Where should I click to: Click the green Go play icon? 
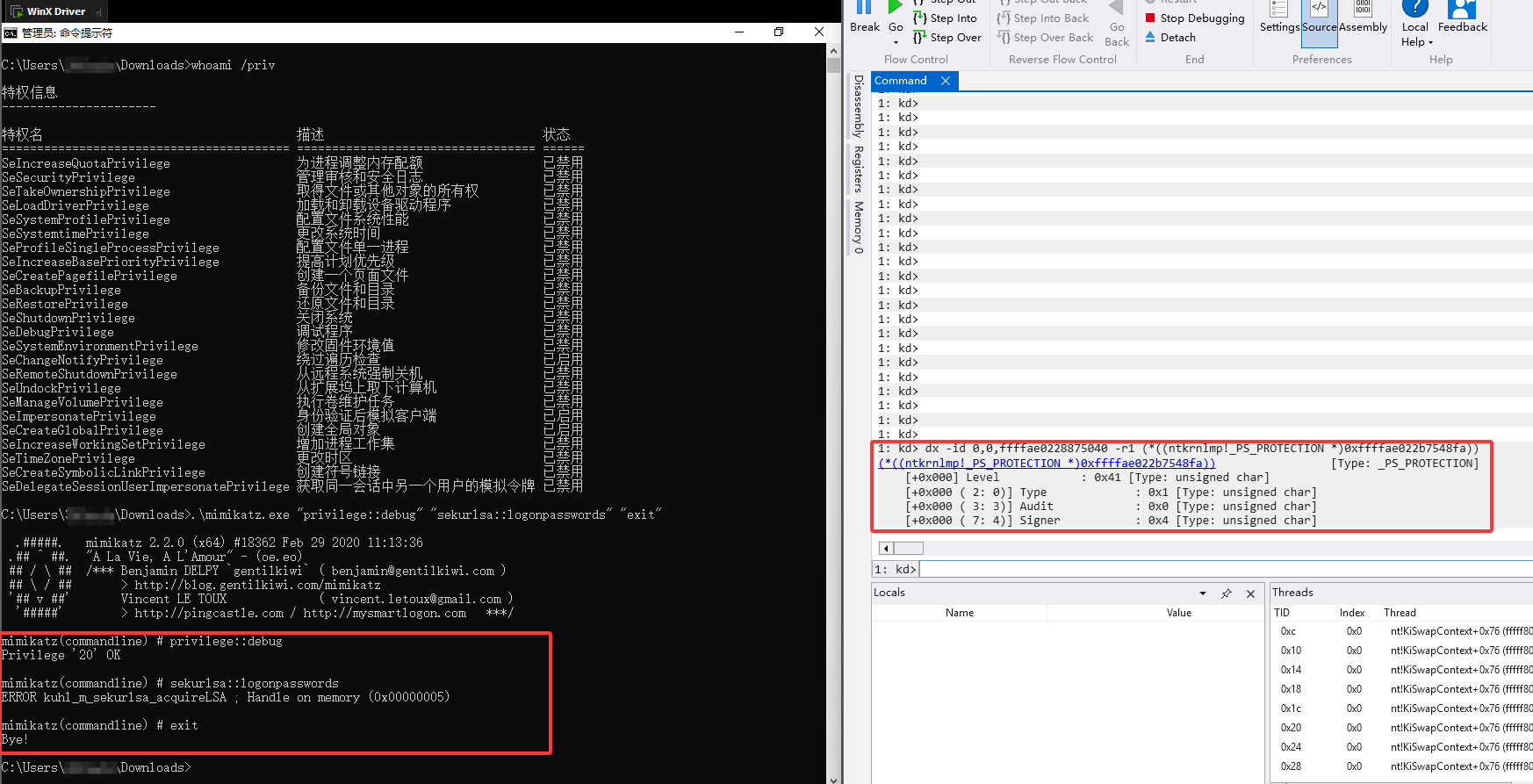[895, 8]
